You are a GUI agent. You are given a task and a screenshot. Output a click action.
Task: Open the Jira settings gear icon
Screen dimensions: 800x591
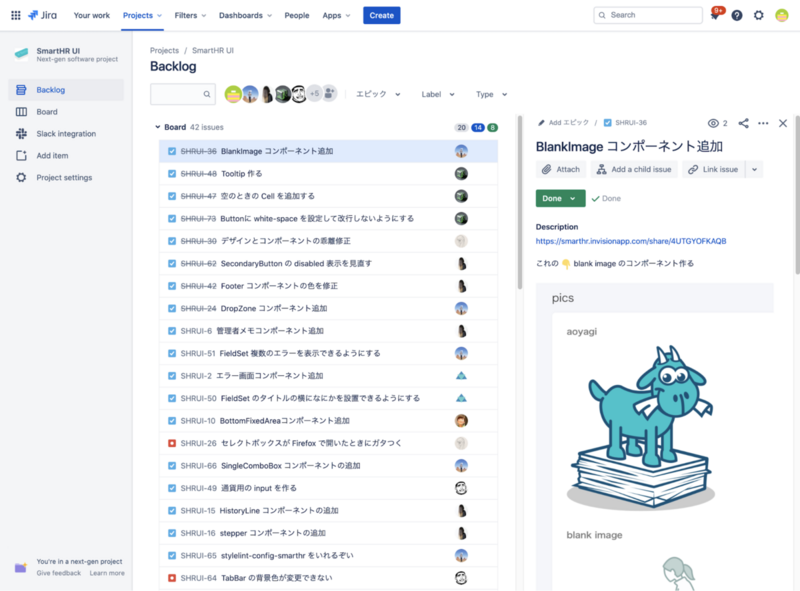pyautogui.click(x=759, y=15)
